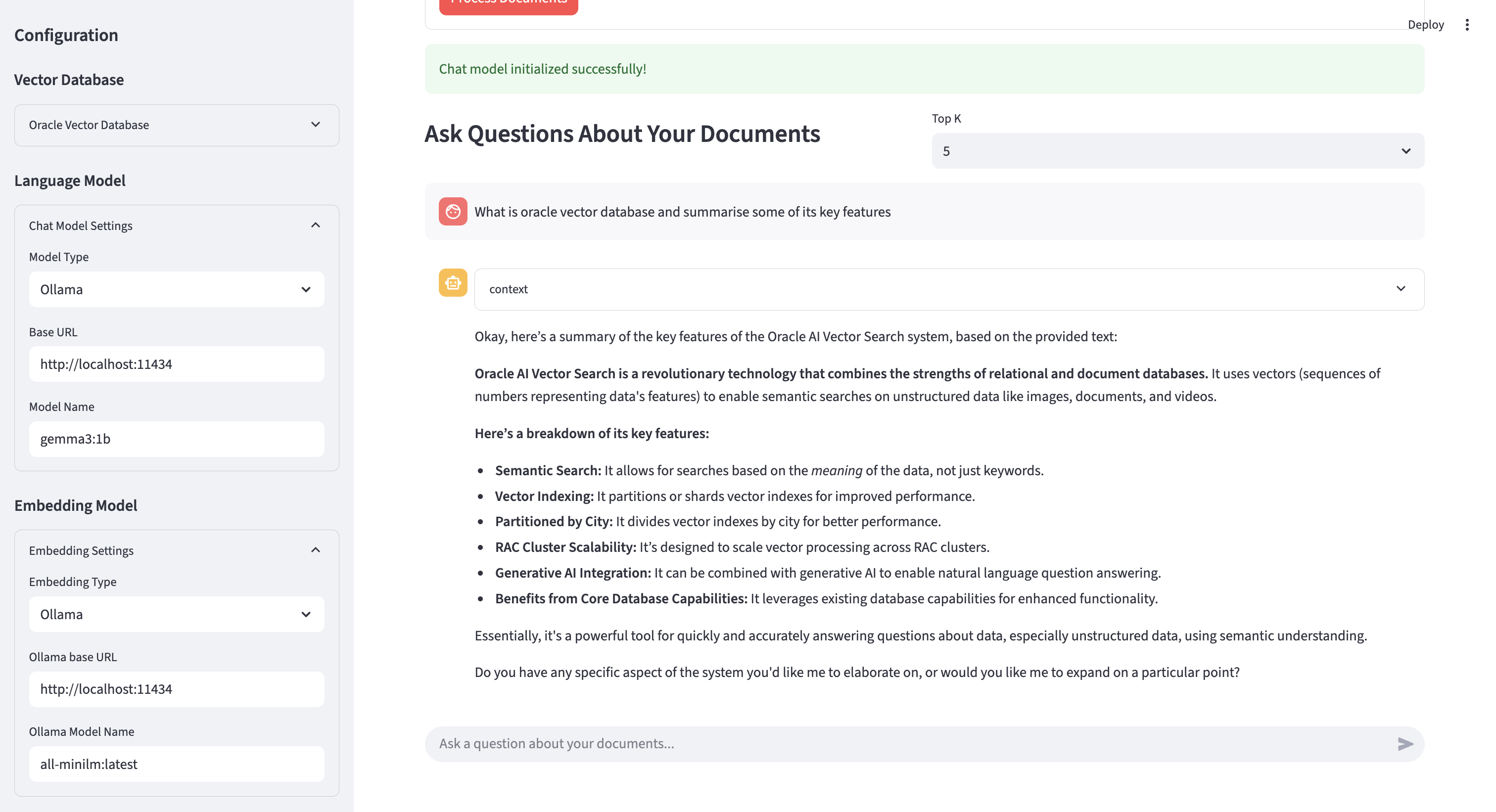Click the send arrow icon in chat input
The image size is (1496, 812).
1405,744
